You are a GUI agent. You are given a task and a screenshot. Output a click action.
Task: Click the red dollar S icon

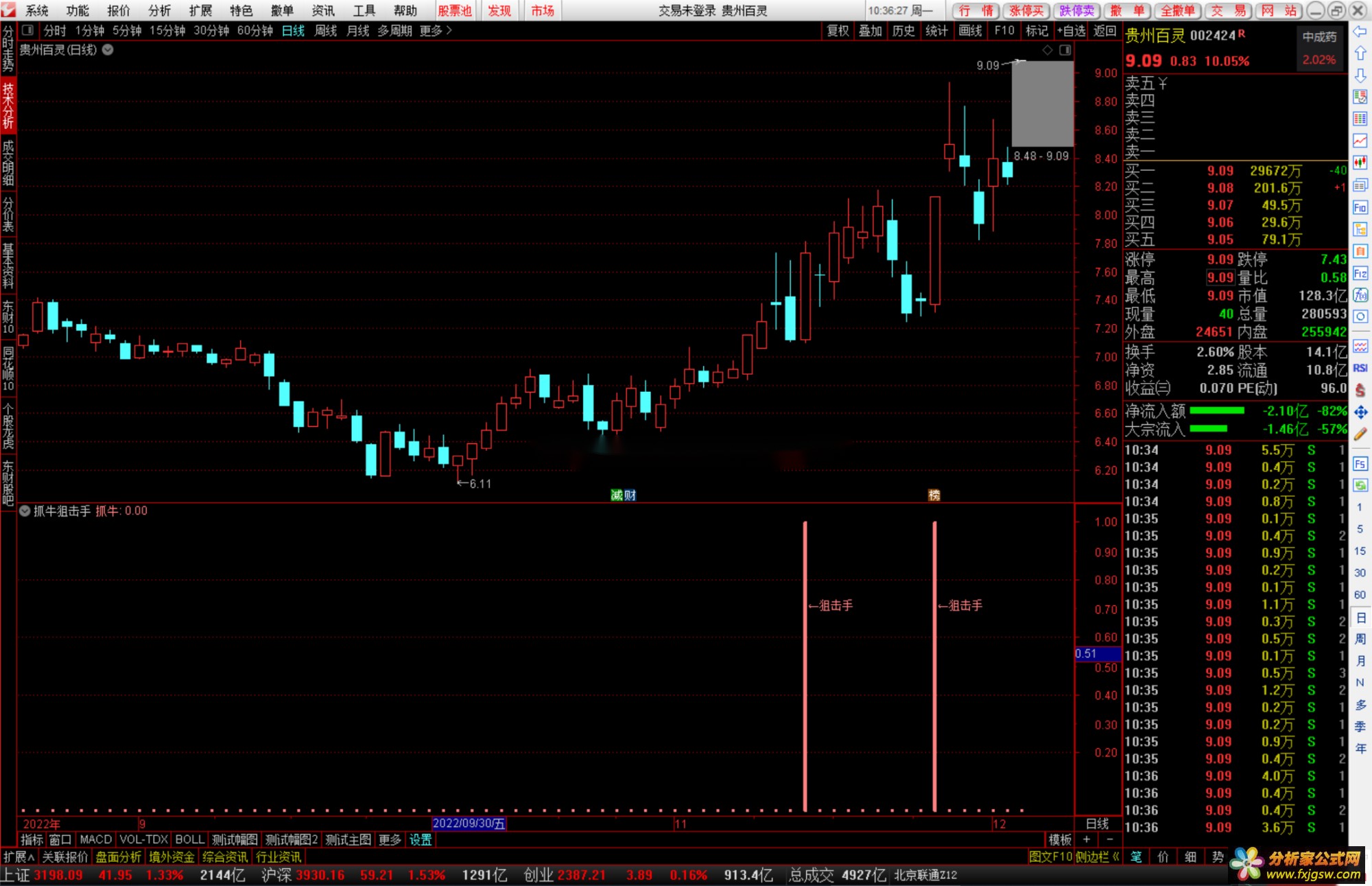click(1360, 390)
